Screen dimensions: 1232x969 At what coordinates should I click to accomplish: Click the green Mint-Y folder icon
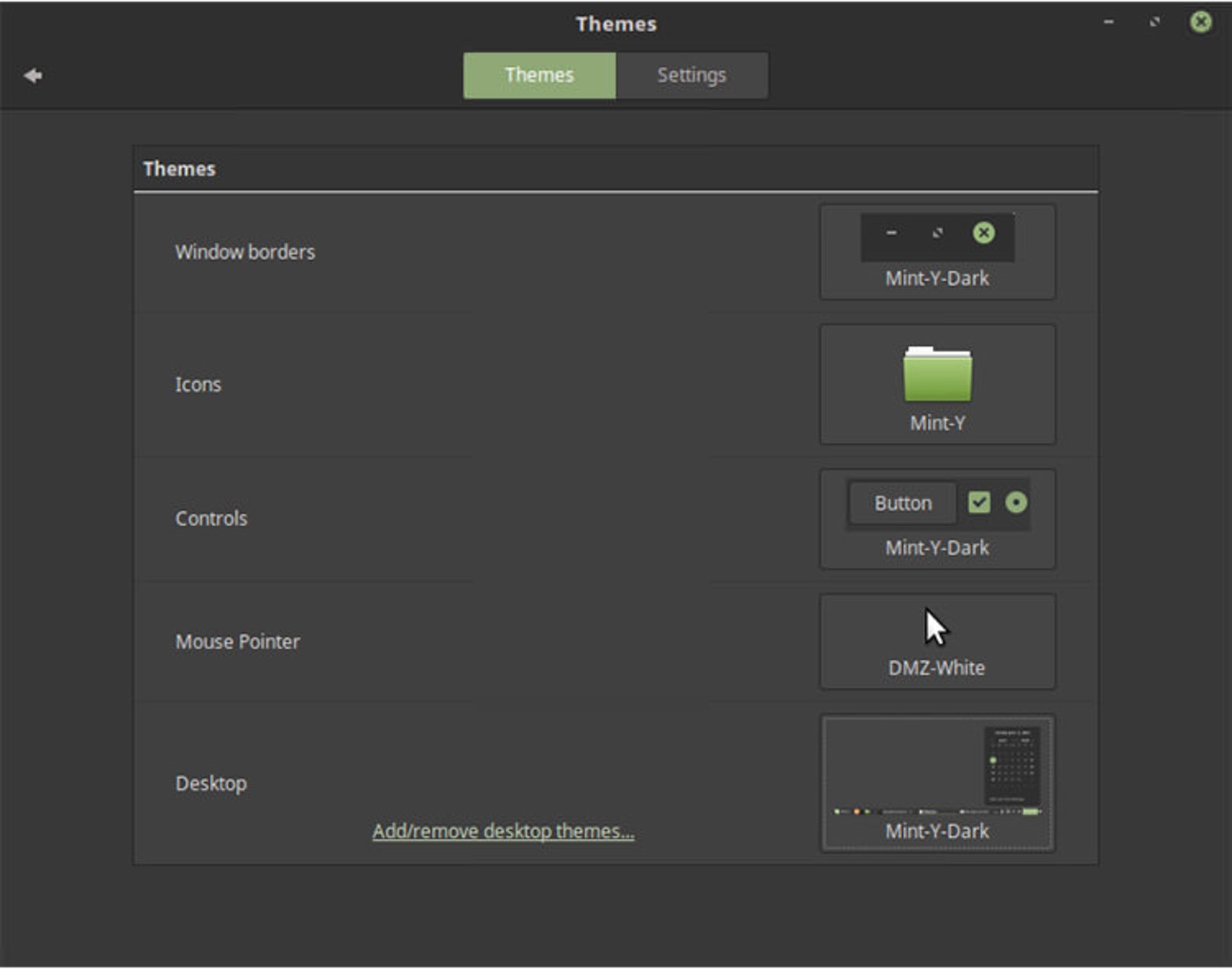coord(937,374)
